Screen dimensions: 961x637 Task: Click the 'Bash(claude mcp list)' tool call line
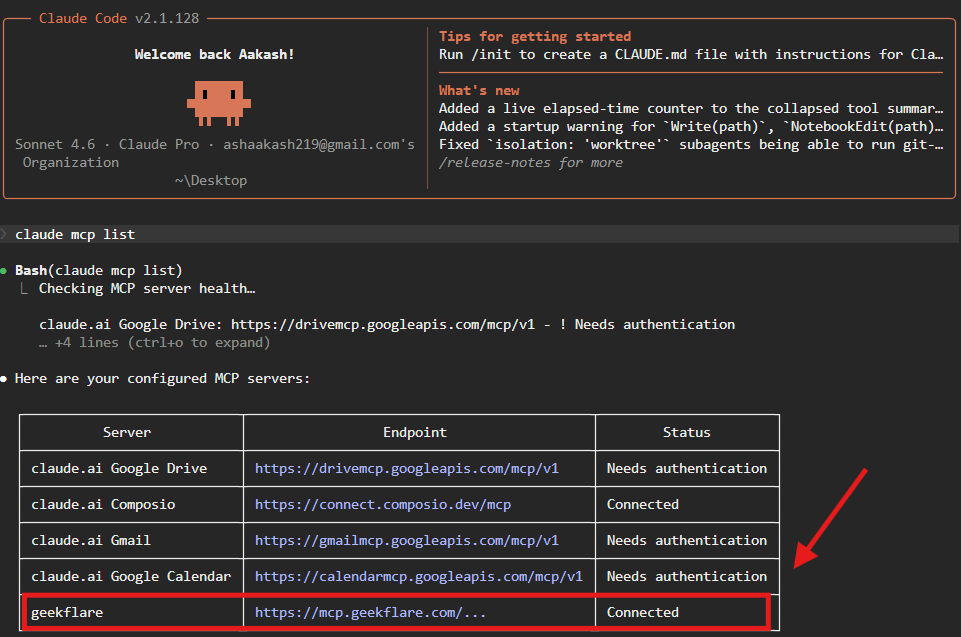99,270
